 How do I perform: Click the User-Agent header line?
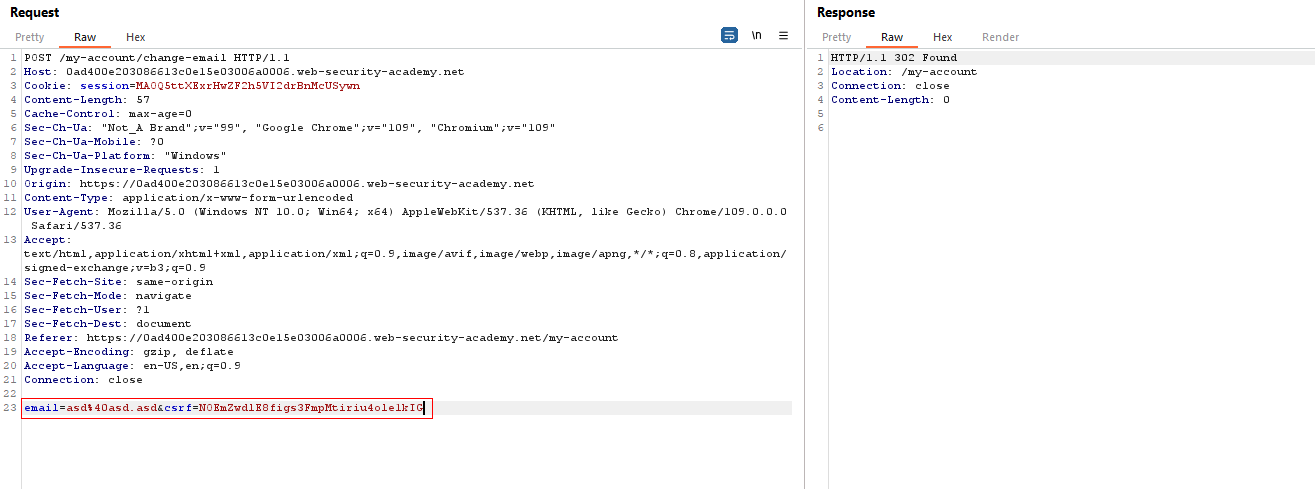click(405, 212)
